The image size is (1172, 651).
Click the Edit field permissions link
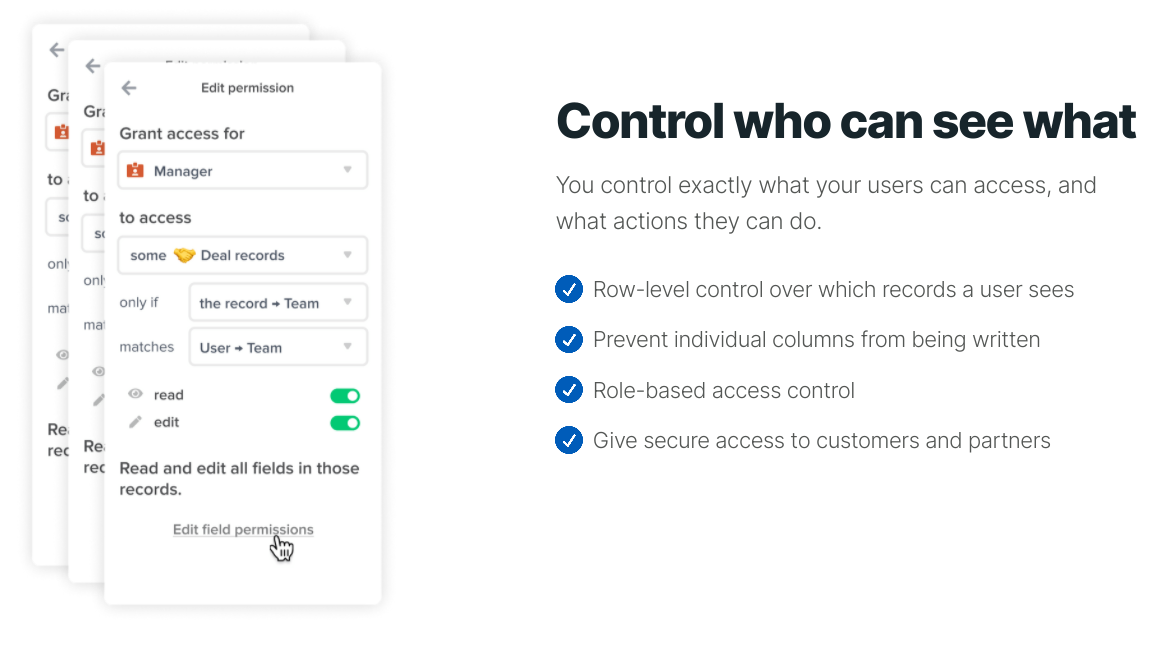[243, 529]
